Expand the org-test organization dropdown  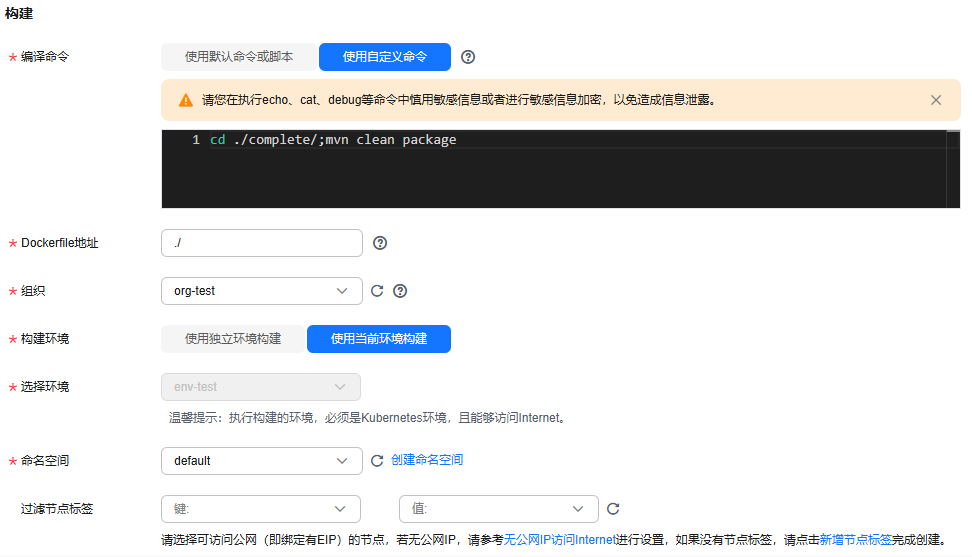pos(262,291)
